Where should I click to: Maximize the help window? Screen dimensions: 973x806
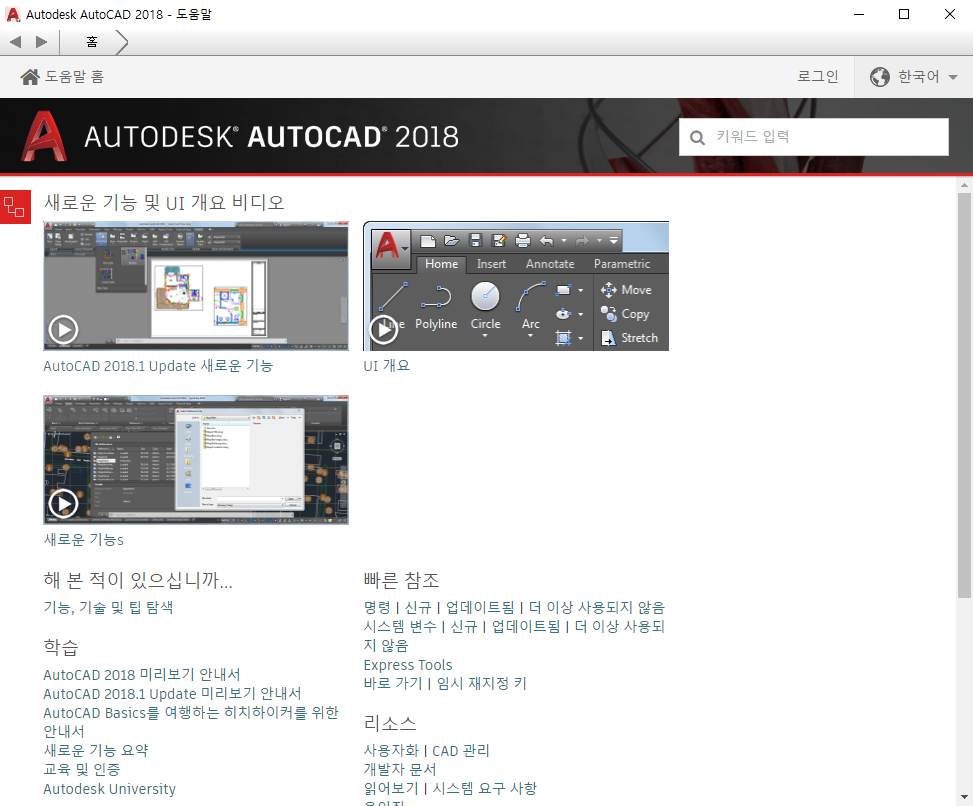(904, 14)
